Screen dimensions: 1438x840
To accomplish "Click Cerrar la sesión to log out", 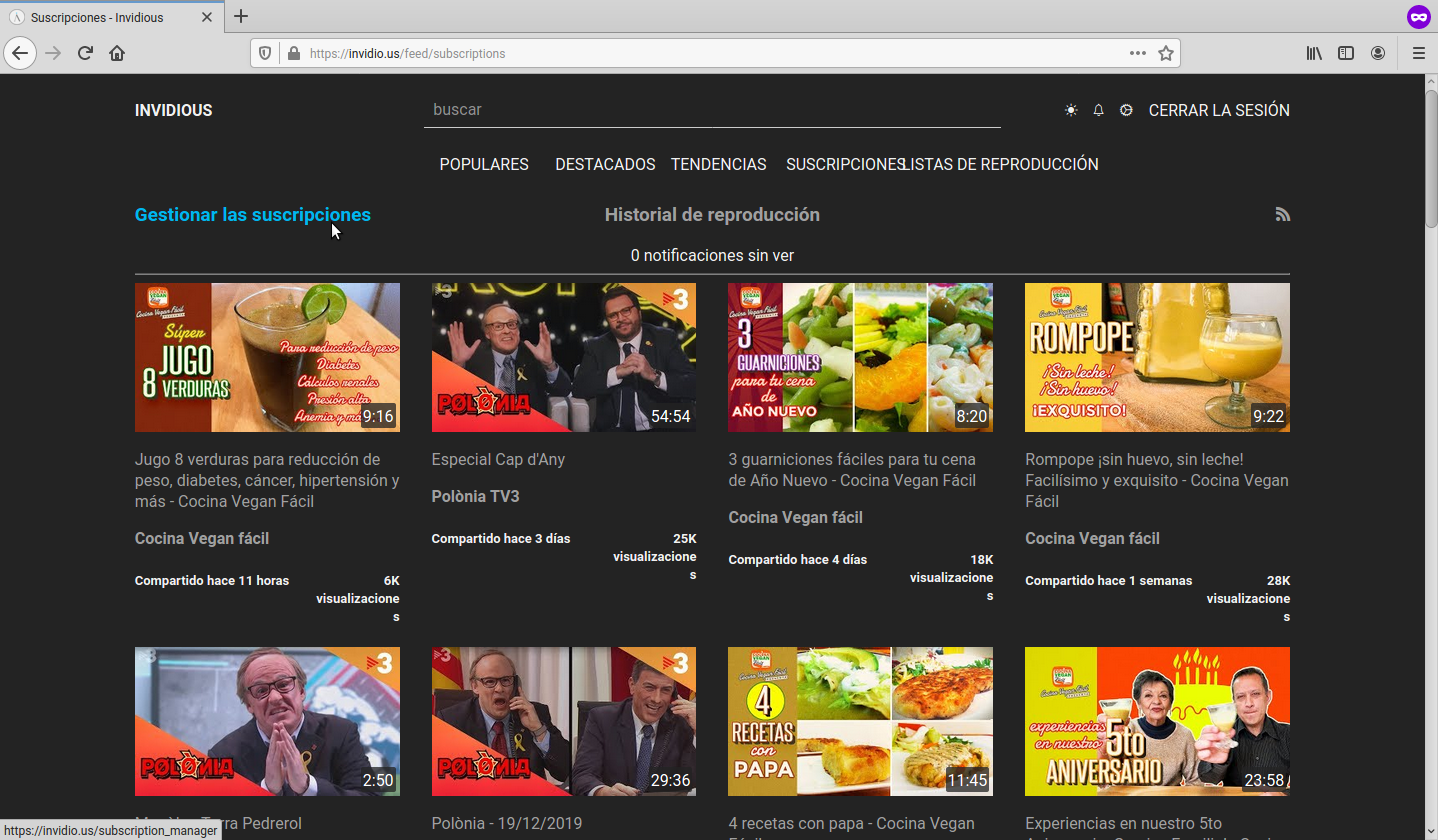I will click(1219, 110).
